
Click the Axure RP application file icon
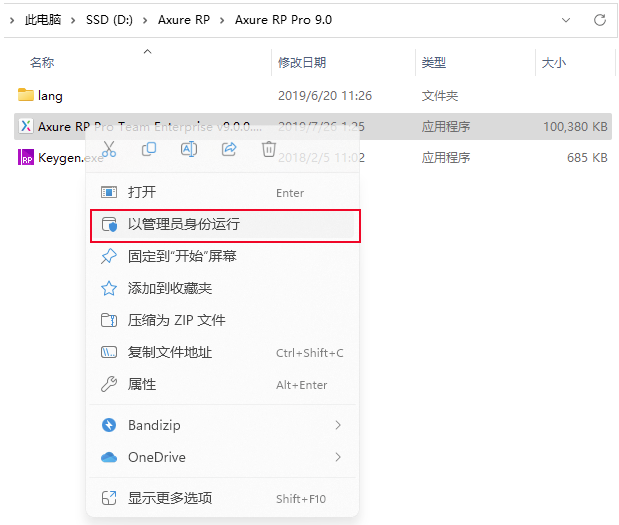click(x=26, y=126)
